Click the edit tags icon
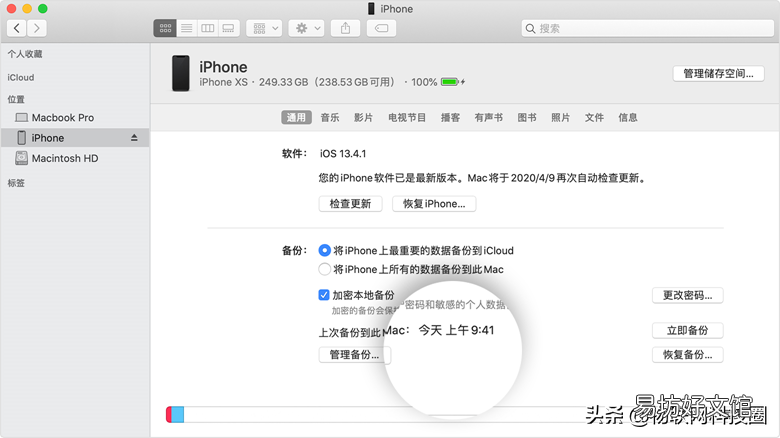Screen dimensions: 780x438 point(382,28)
